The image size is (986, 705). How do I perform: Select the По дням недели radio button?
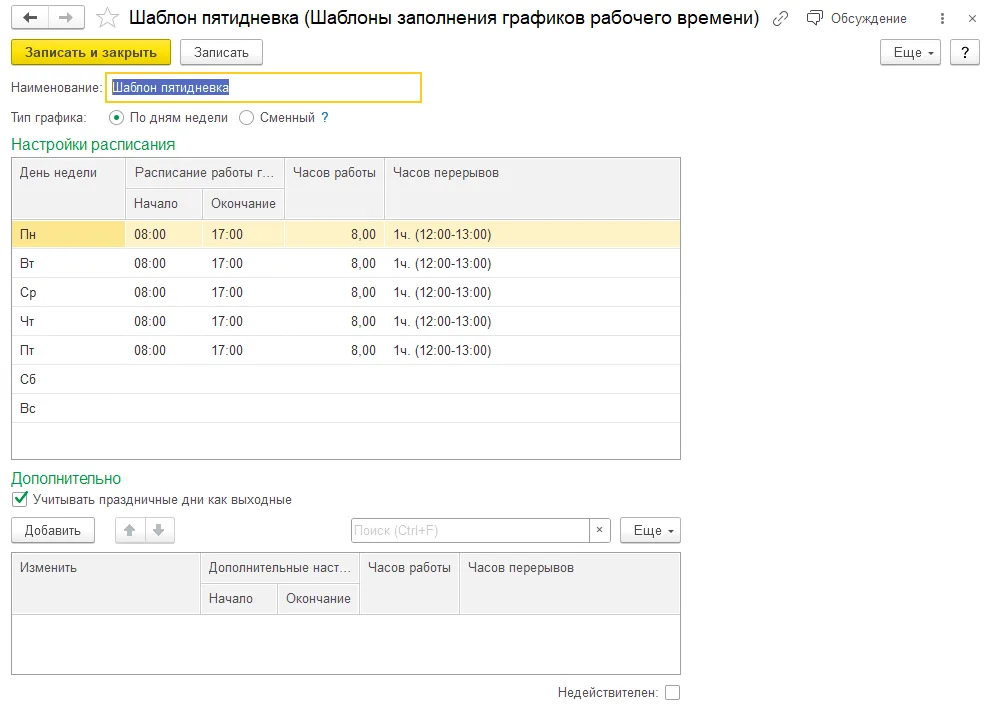(116, 118)
